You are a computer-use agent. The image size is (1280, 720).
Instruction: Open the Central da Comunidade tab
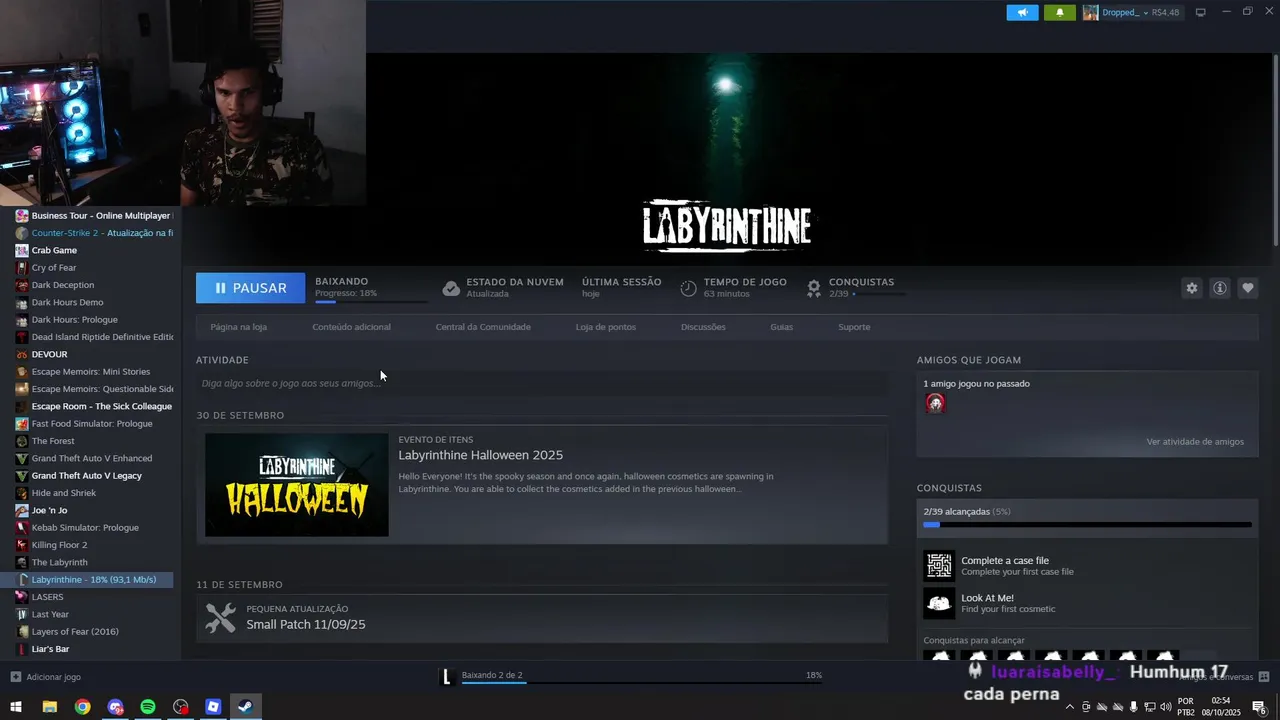(x=483, y=327)
